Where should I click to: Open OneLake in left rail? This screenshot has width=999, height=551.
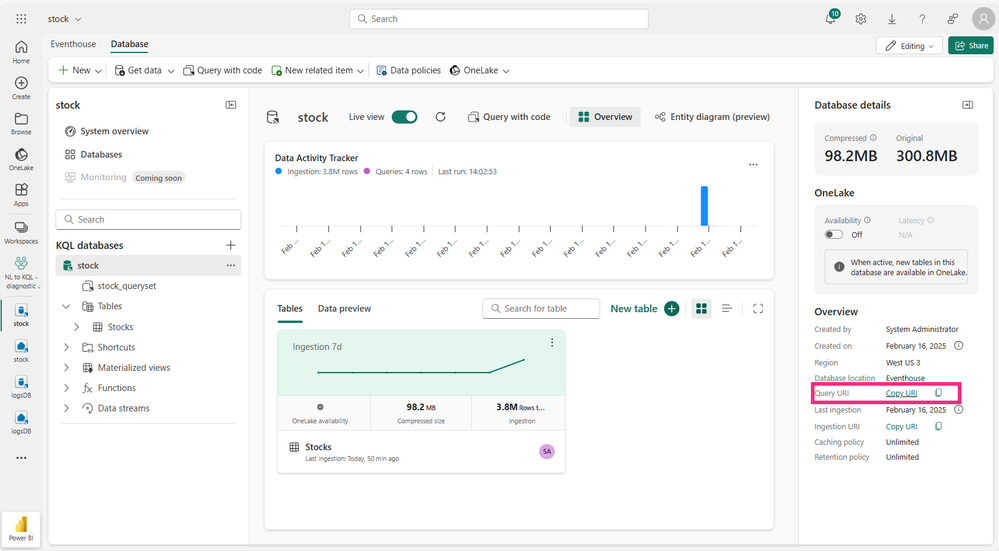point(21,159)
